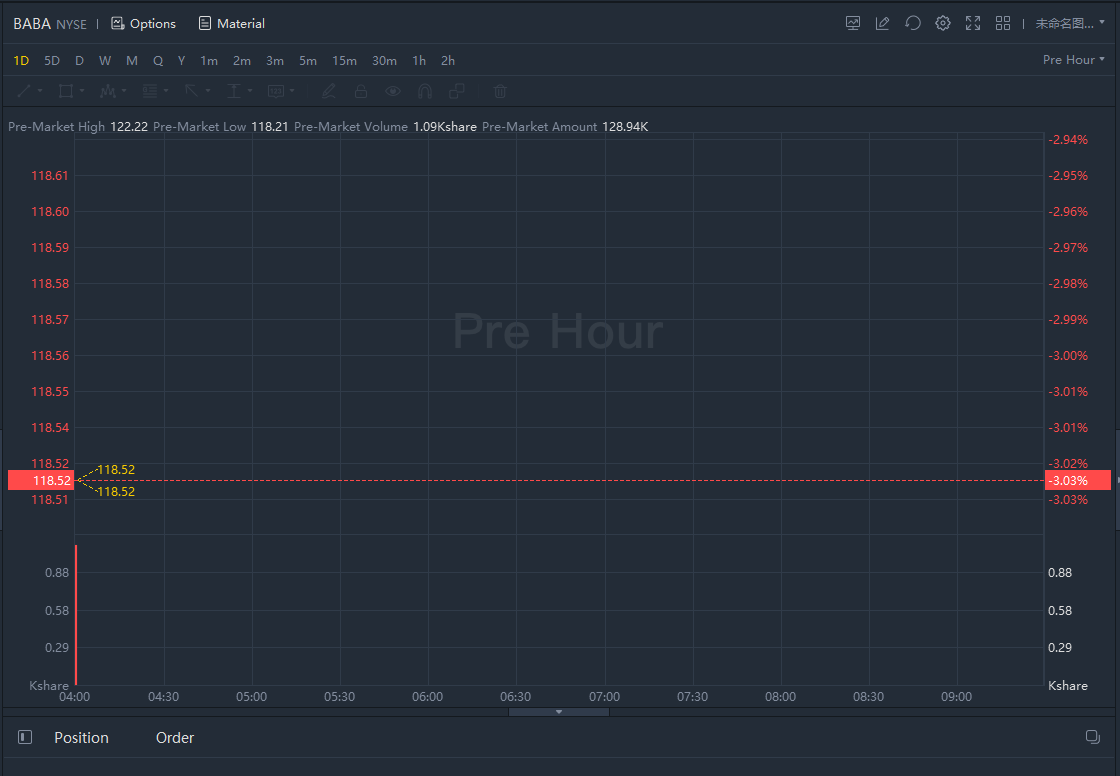Expand the 123 annotation dropdown arrow
The height and width of the screenshot is (776, 1120).
(292, 91)
